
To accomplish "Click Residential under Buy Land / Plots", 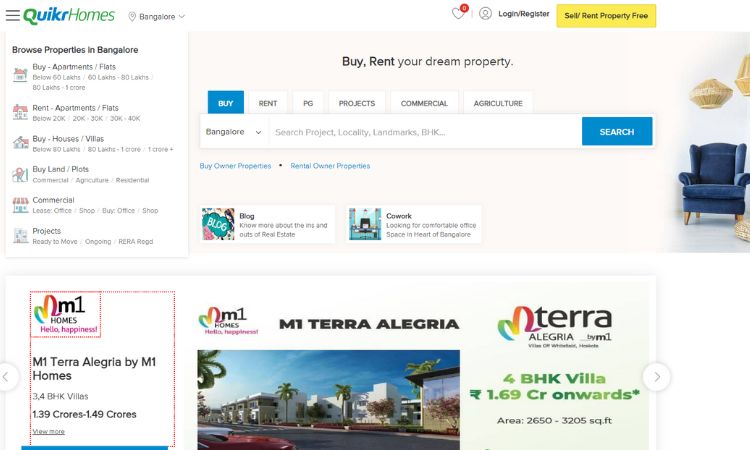I will (x=132, y=180).
